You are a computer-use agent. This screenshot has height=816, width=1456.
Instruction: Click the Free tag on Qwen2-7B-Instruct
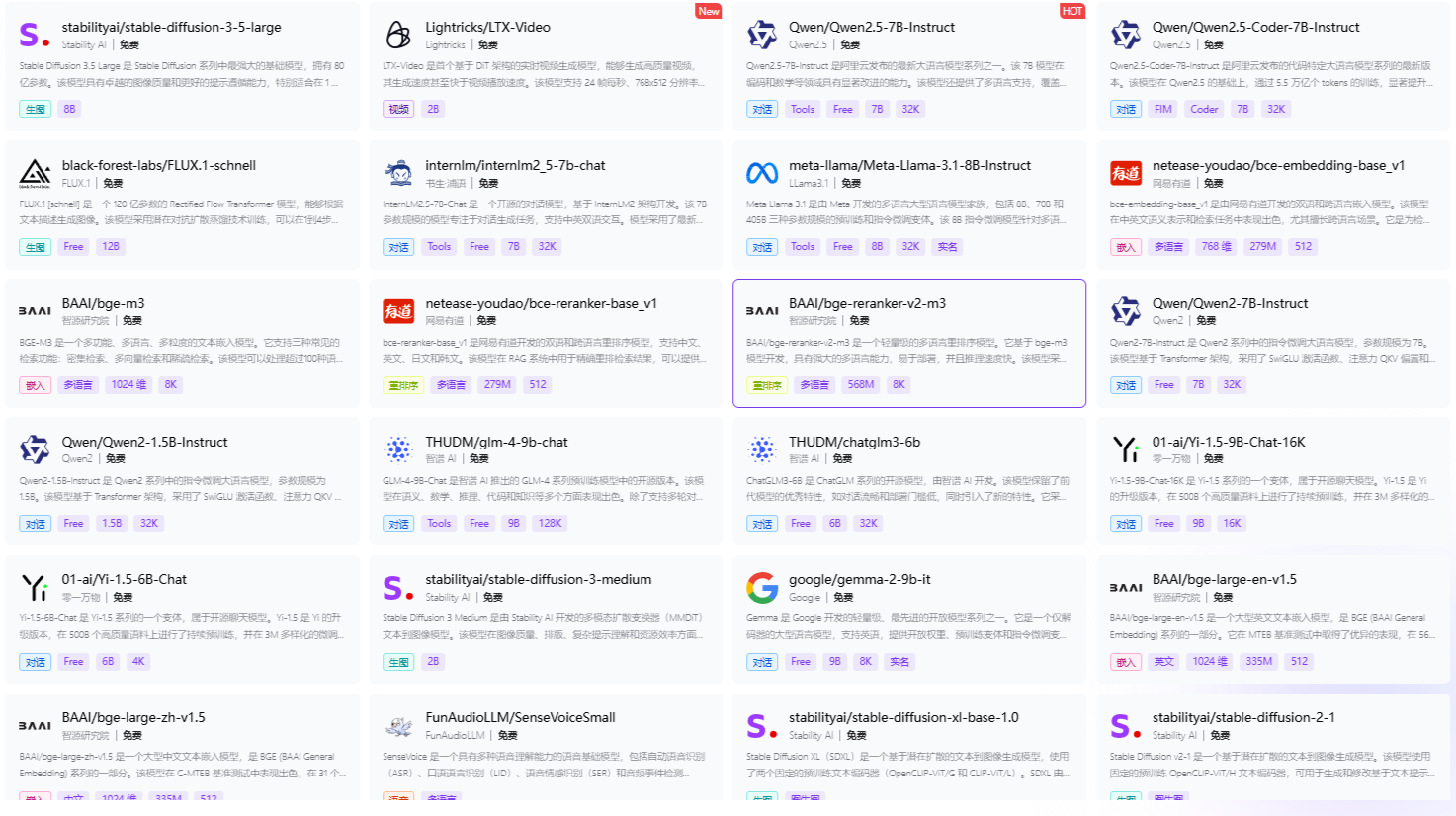1164,385
